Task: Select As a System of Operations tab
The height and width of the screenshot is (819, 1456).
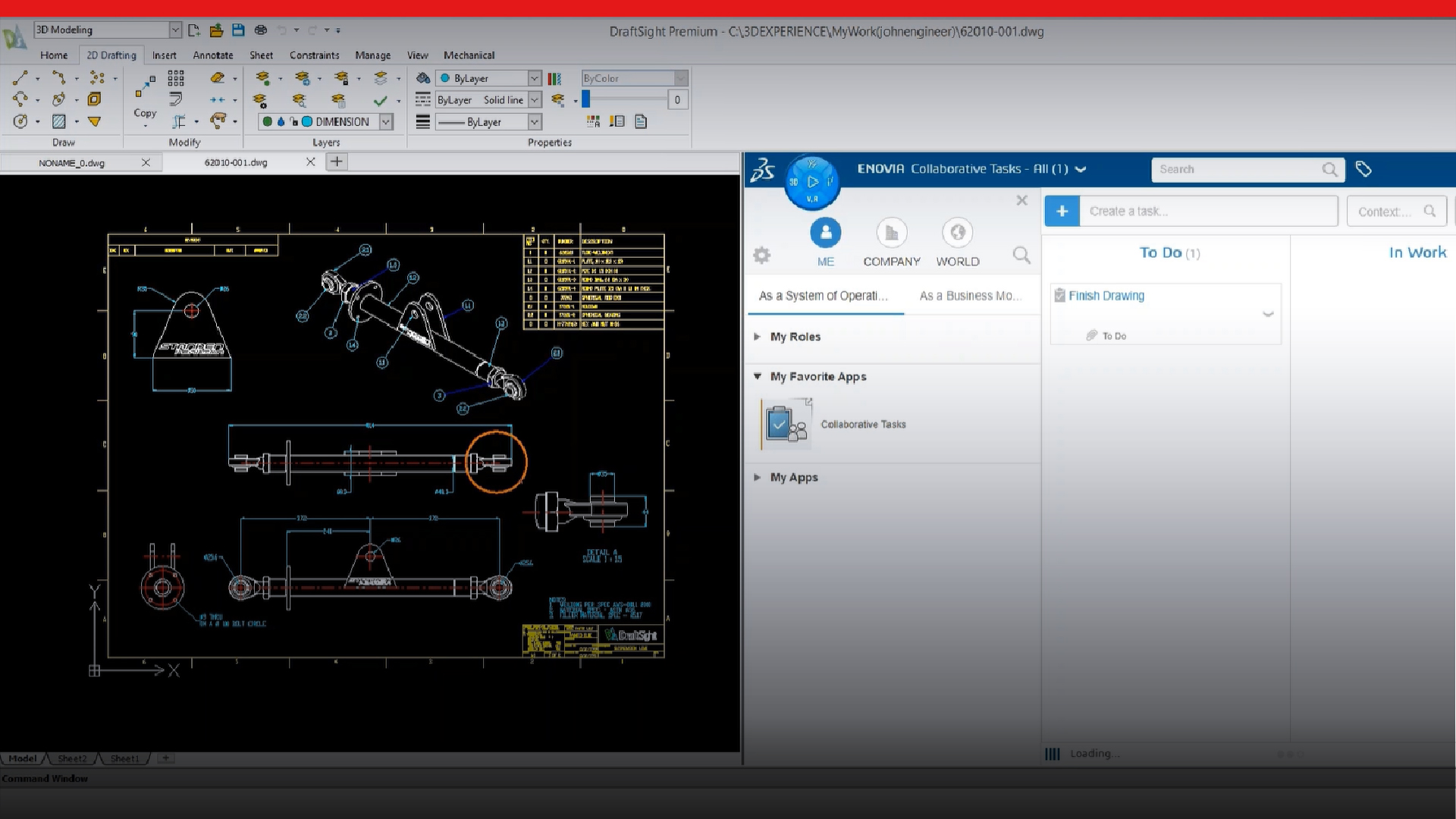Action: pyautogui.click(x=824, y=296)
